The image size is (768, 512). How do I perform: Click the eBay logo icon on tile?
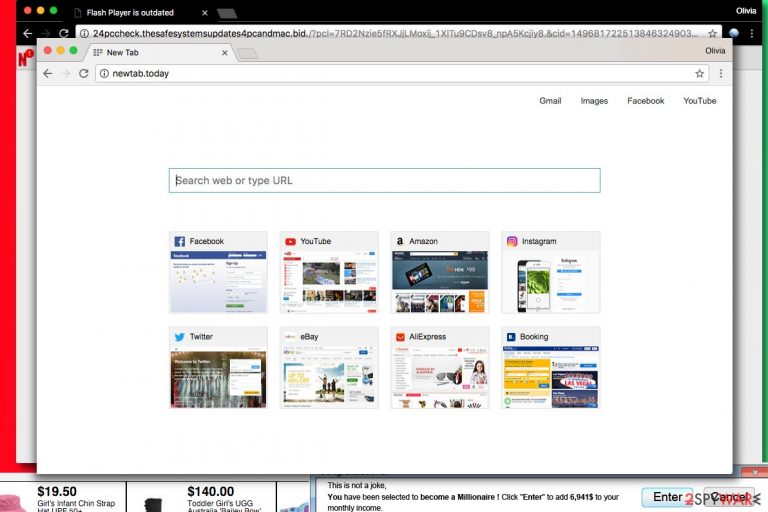pyautogui.click(x=290, y=337)
